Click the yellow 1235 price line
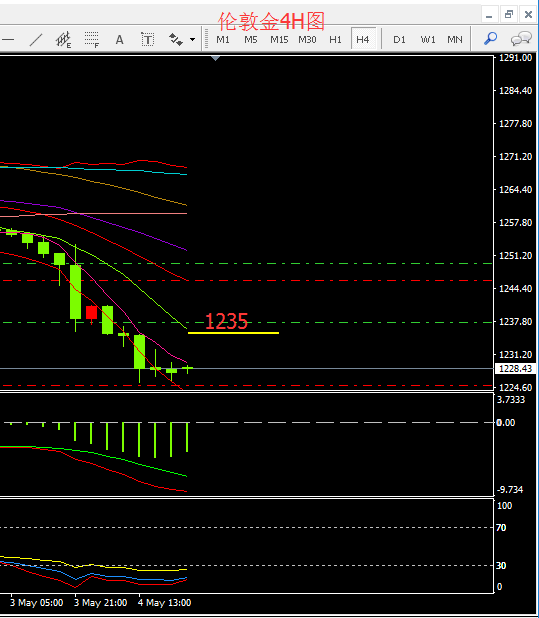This screenshot has height=618, width=539. click(x=233, y=333)
